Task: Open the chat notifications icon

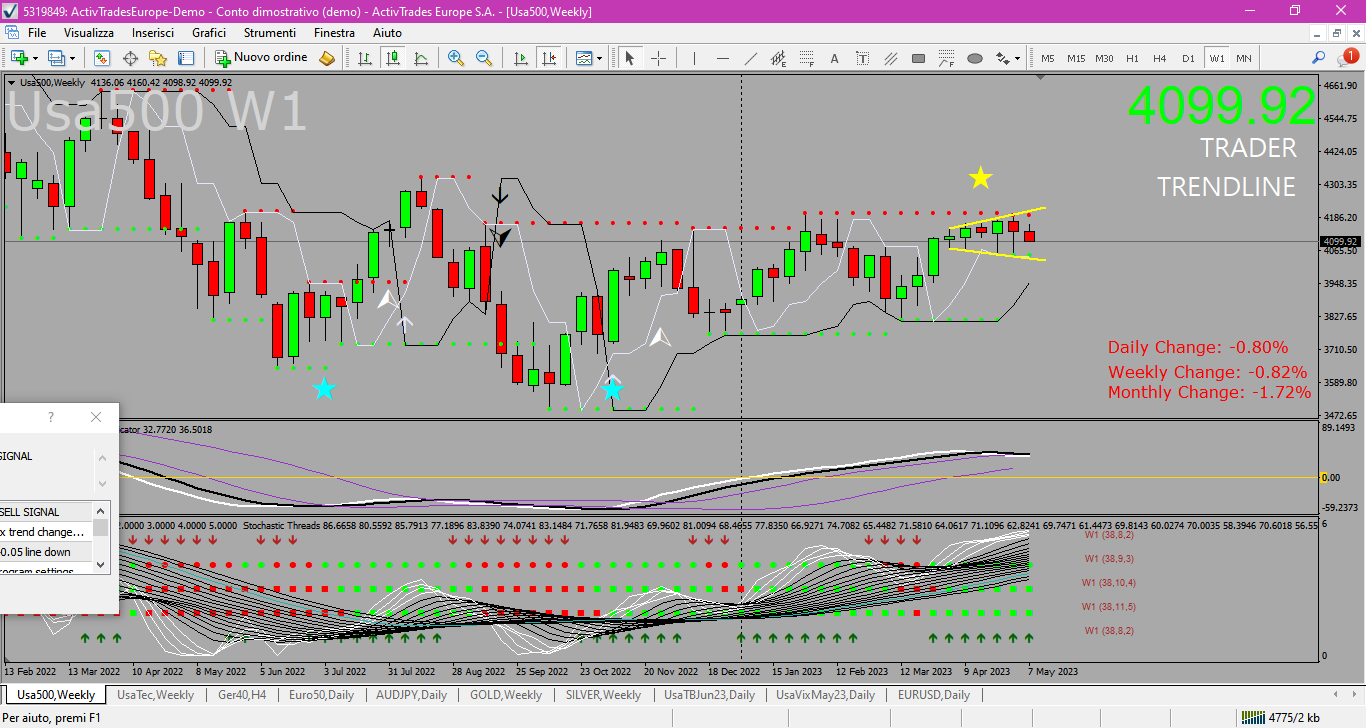Action: (x=1347, y=58)
